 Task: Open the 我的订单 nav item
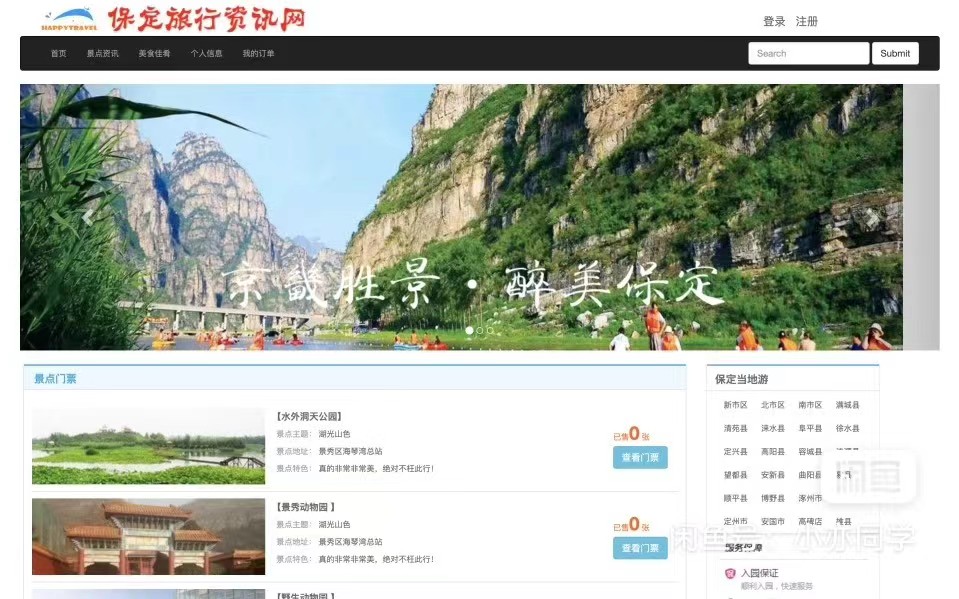tap(258, 53)
